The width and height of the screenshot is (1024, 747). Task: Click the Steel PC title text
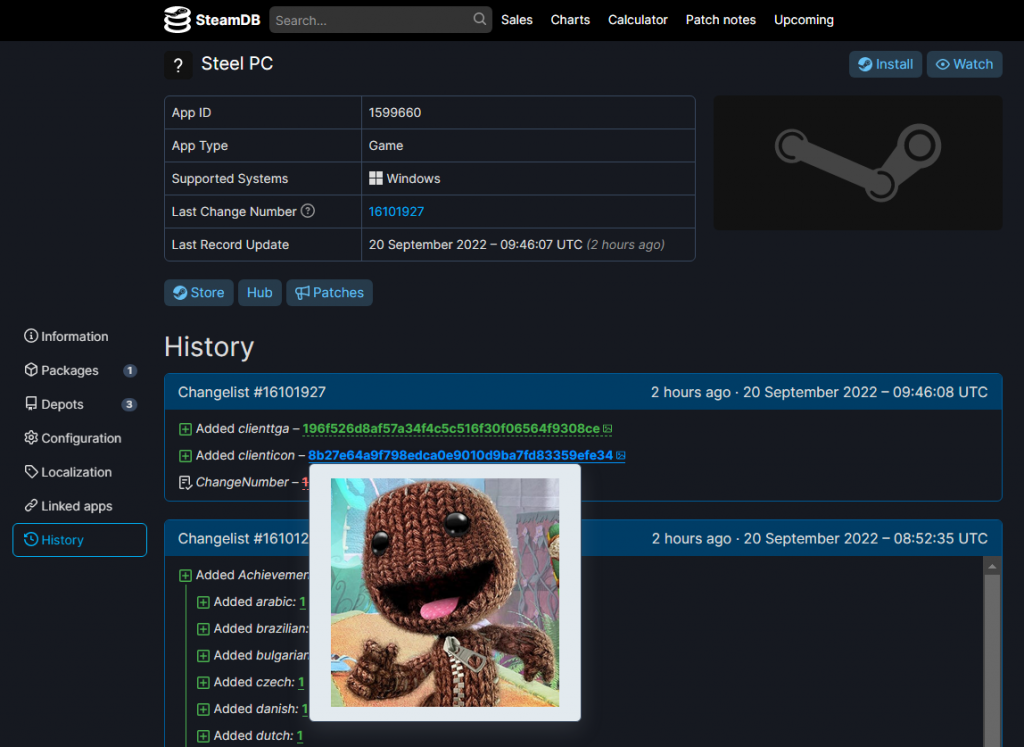point(237,63)
